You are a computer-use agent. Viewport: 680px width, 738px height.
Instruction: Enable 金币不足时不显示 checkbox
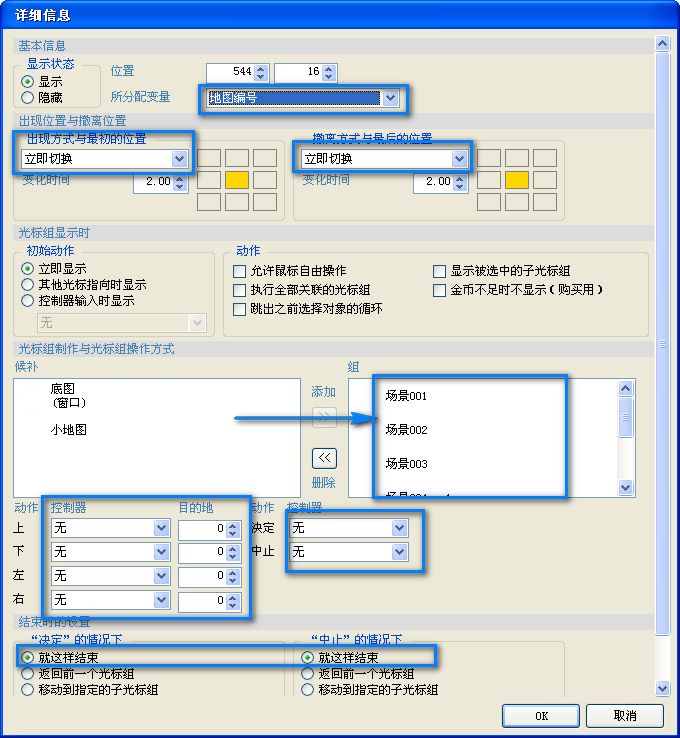439,290
